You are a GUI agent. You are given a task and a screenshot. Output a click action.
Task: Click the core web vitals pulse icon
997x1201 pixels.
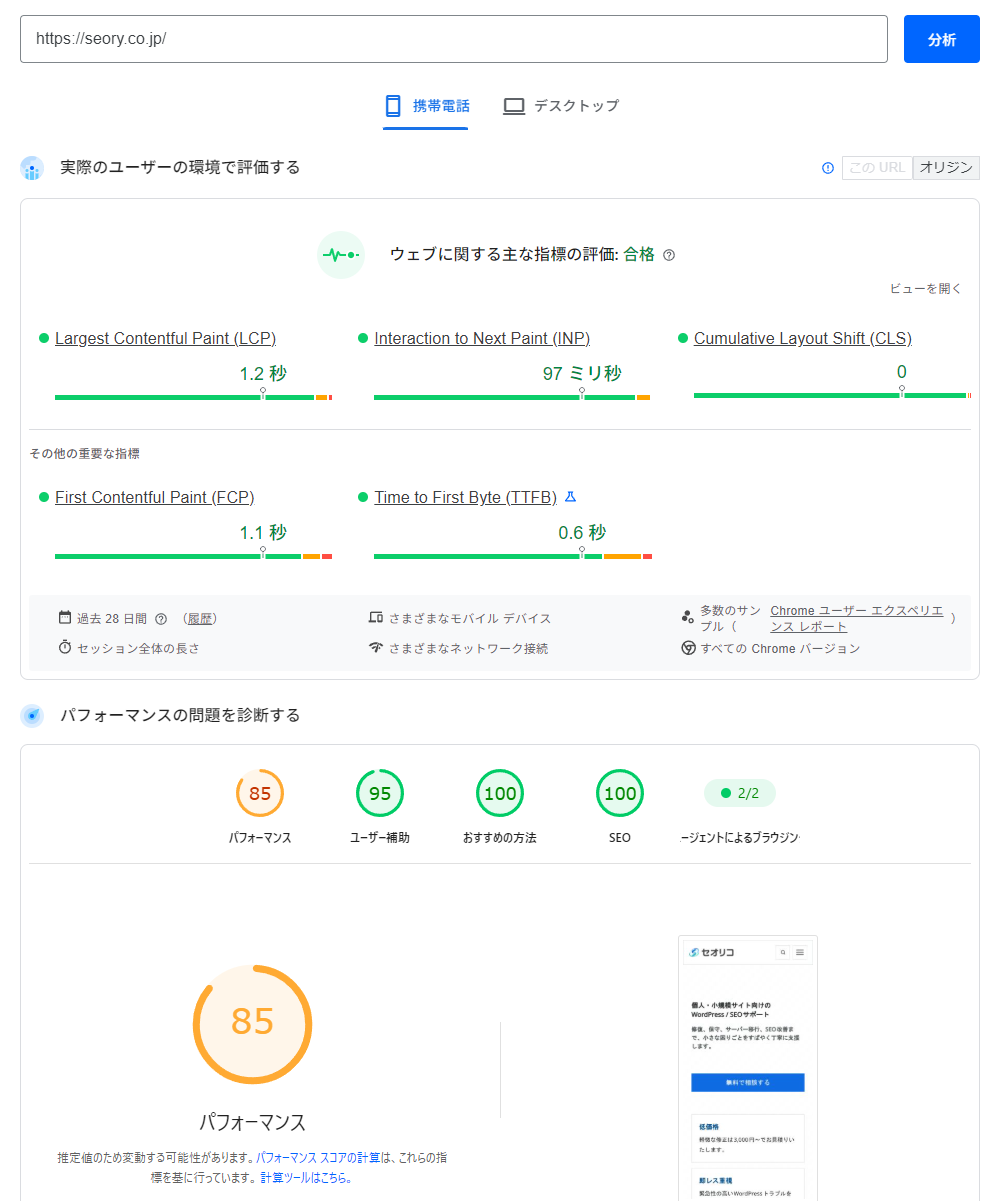[x=341, y=255]
